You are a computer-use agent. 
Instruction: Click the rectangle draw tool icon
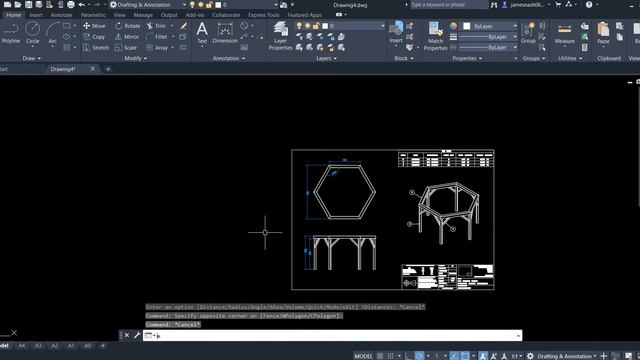[67, 26]
